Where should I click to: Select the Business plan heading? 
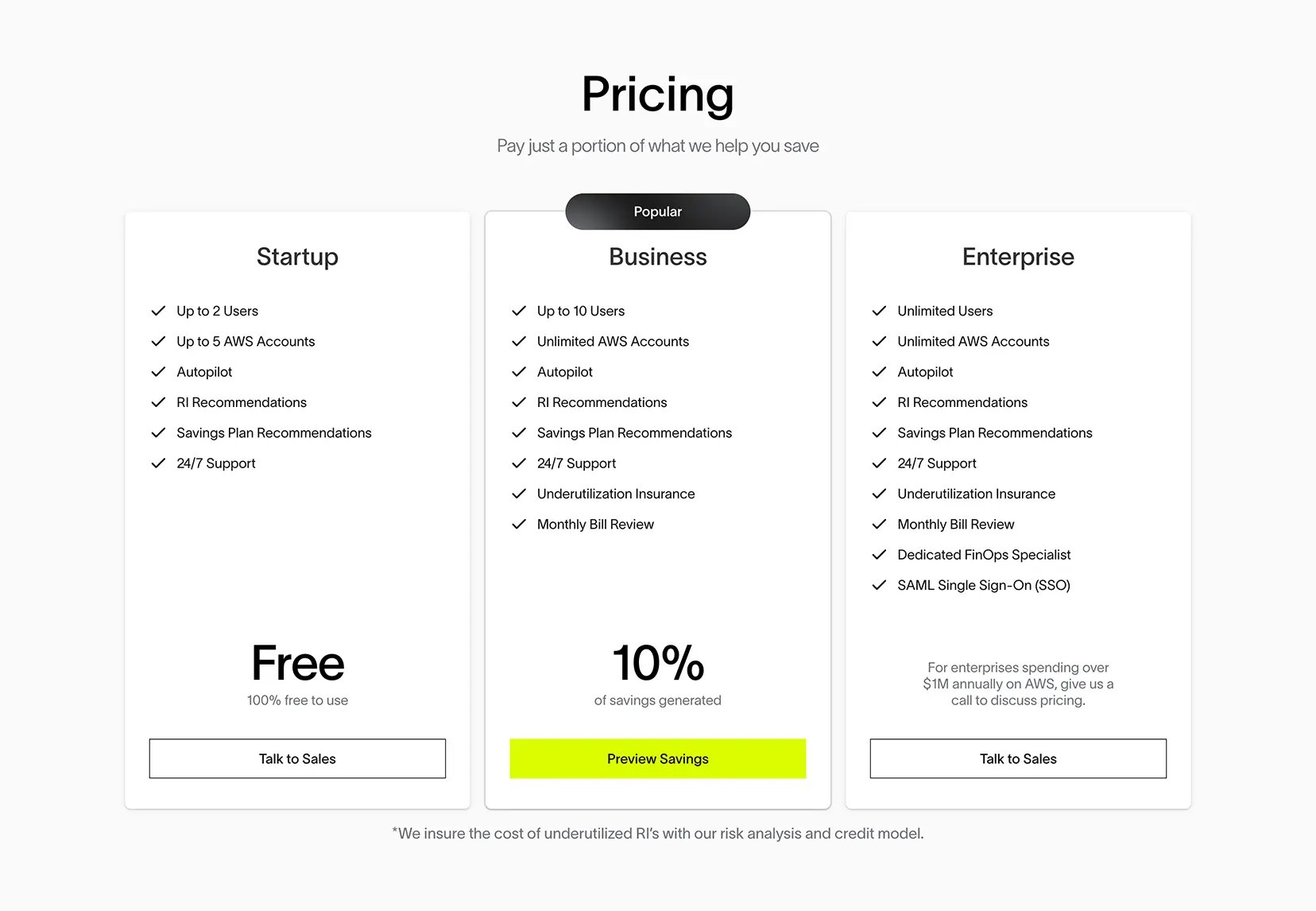click(658, 257)
